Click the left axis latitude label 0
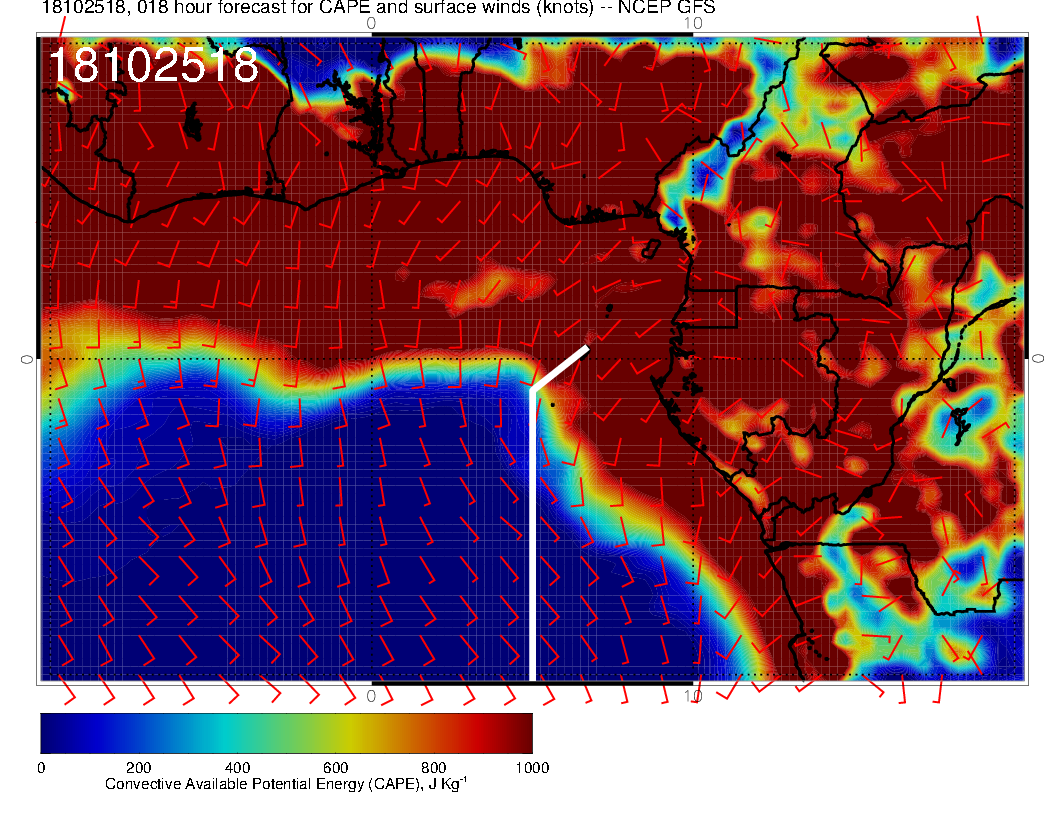The image size is (1056, 816). pyautogui.click(x=27, y=358)
